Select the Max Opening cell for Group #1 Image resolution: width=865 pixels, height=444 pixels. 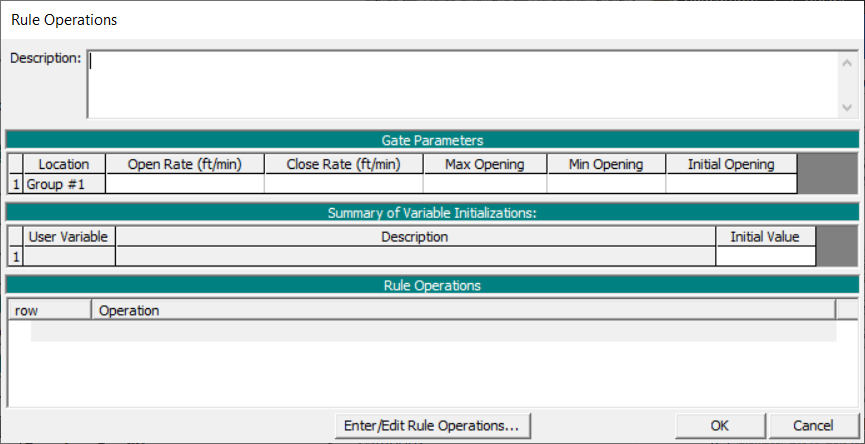click(x=485, y=184)
